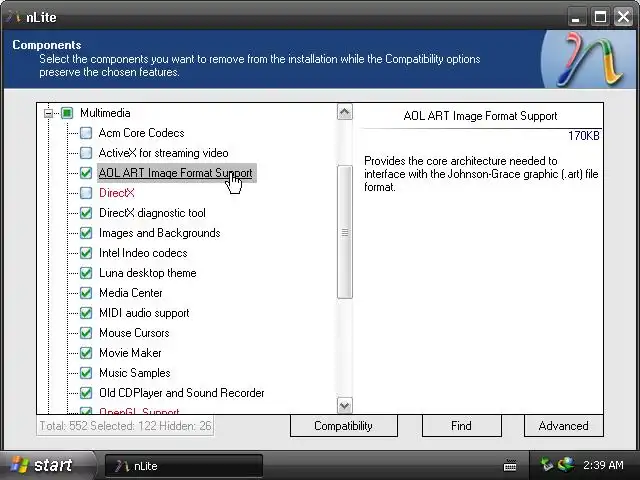This screenshot has height=480, width=640.
Task: Uncheck the Mouse Cursors checkbox
Action: [x=86, y=333]
